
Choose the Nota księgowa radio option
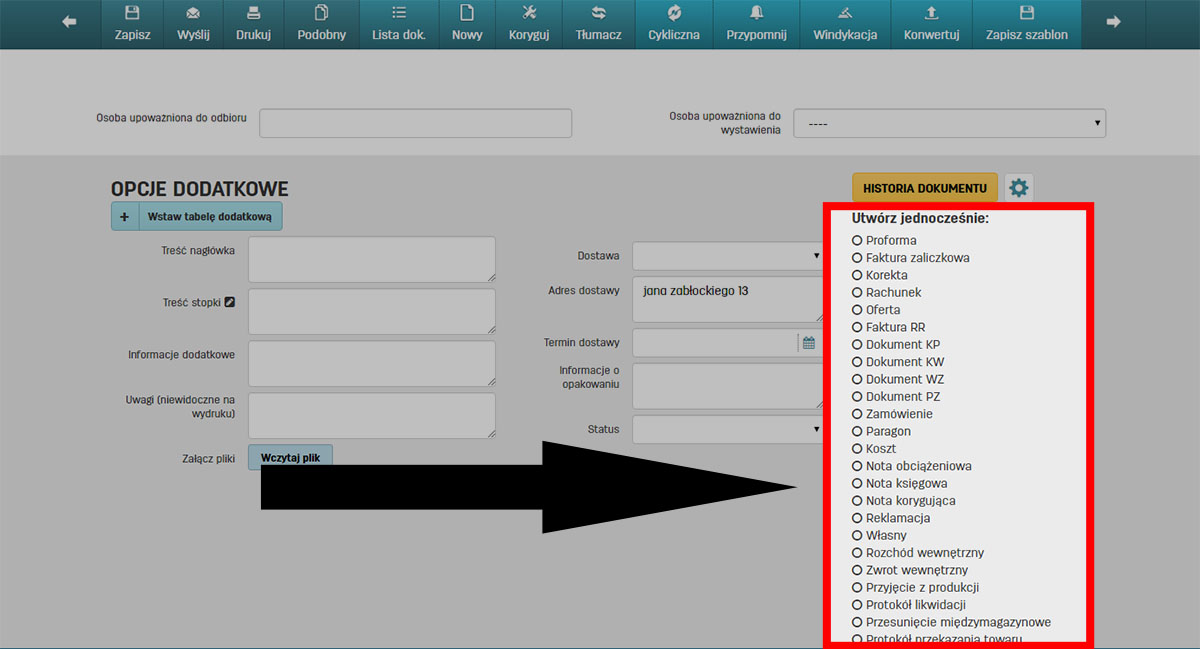pyautogui.click(x=857, y=484)
